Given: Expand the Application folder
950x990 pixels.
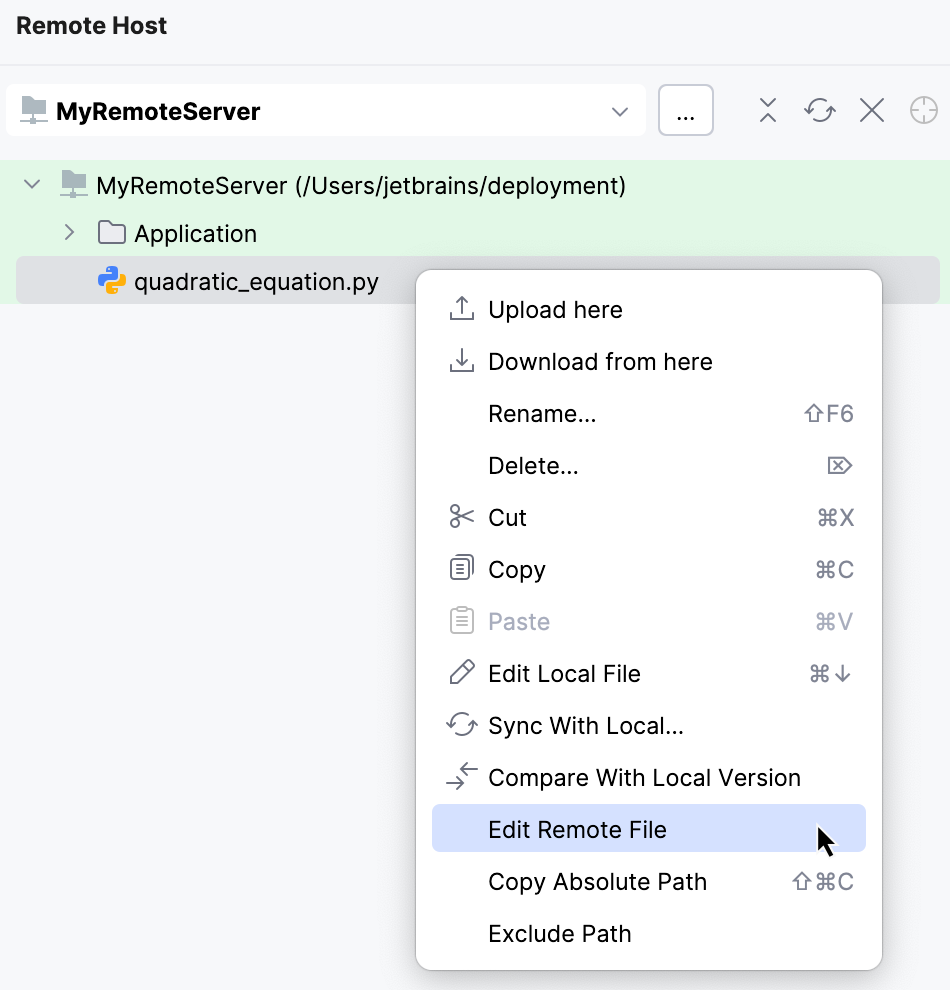Looking at the screenshot, I should coord(69,233).
